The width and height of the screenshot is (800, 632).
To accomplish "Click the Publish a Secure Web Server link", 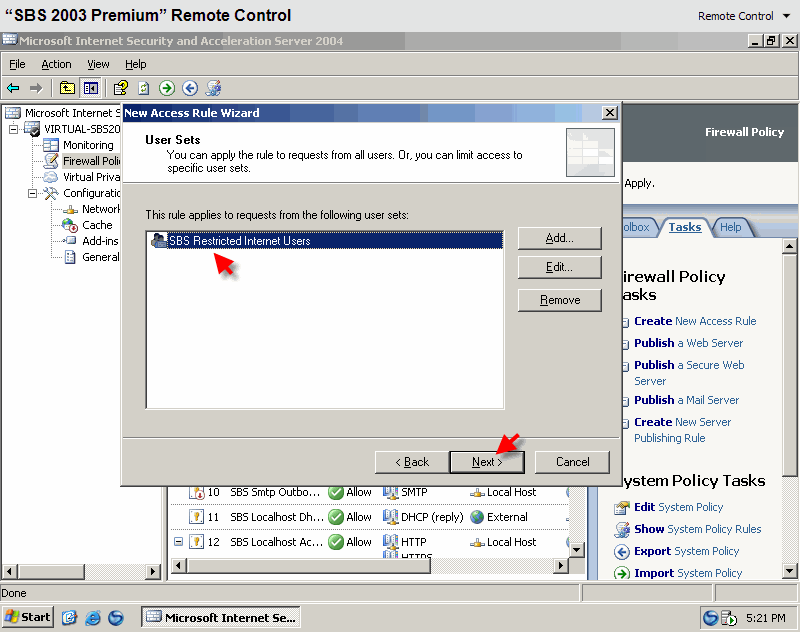I will click(x=689, y=373).
